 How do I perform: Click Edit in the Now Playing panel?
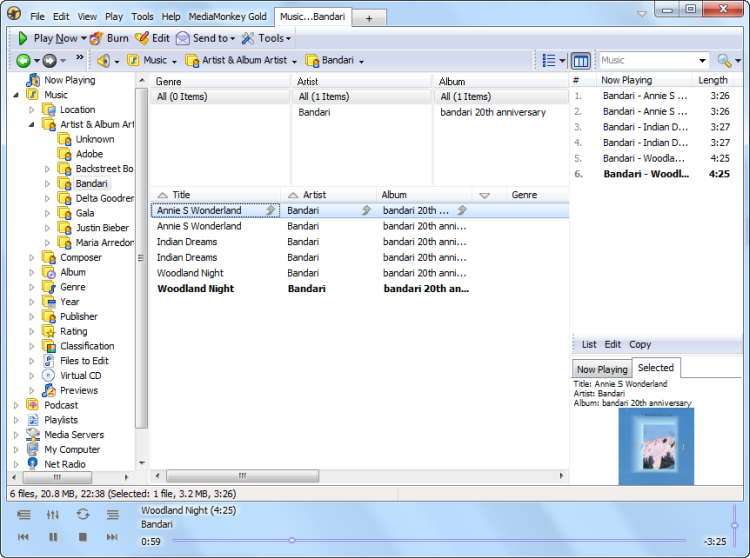point(612,344)
